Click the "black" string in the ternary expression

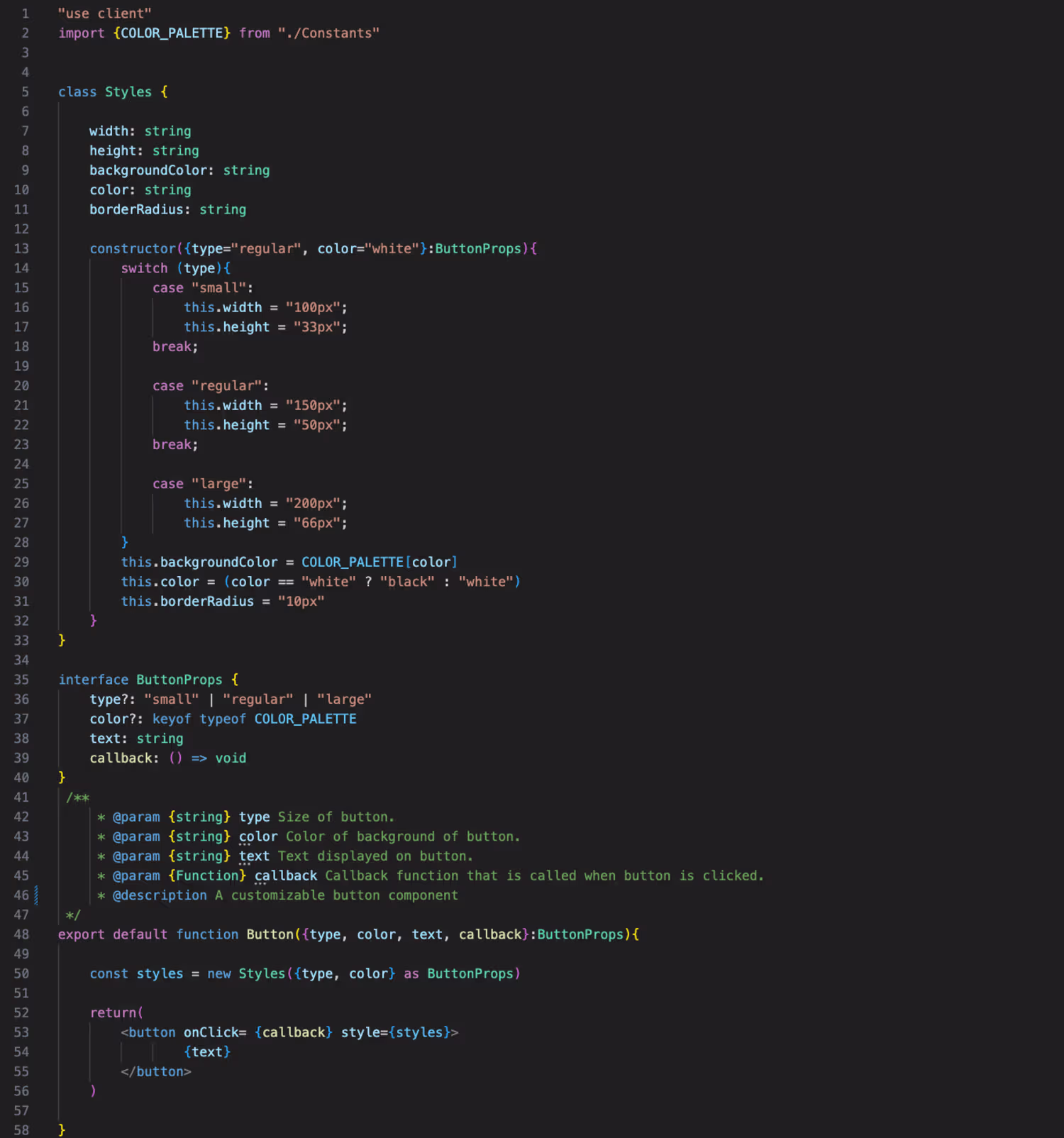(x=407, y=582)
